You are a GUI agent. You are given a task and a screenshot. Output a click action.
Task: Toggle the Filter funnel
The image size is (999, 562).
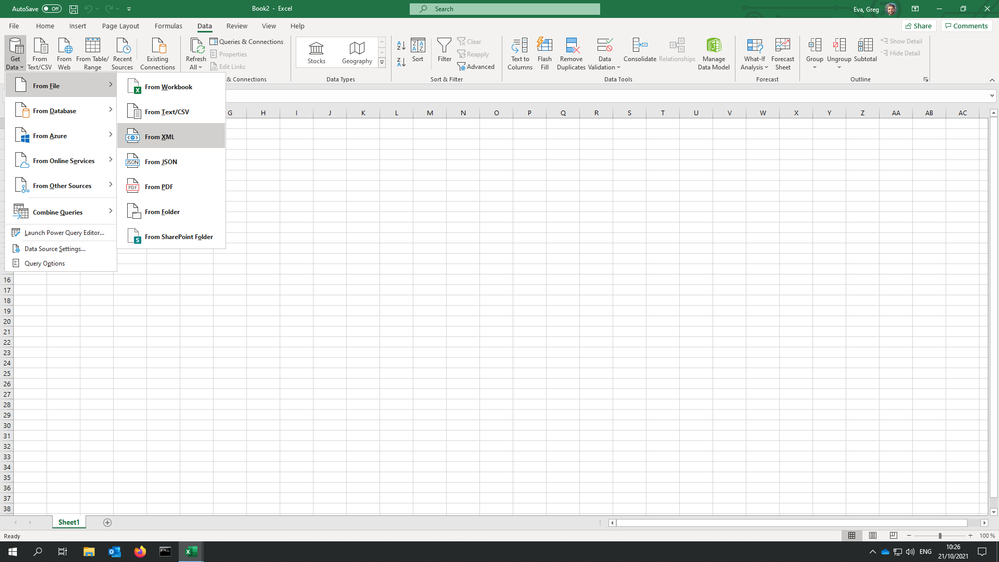pyautogui.click(x=444, y=50)
